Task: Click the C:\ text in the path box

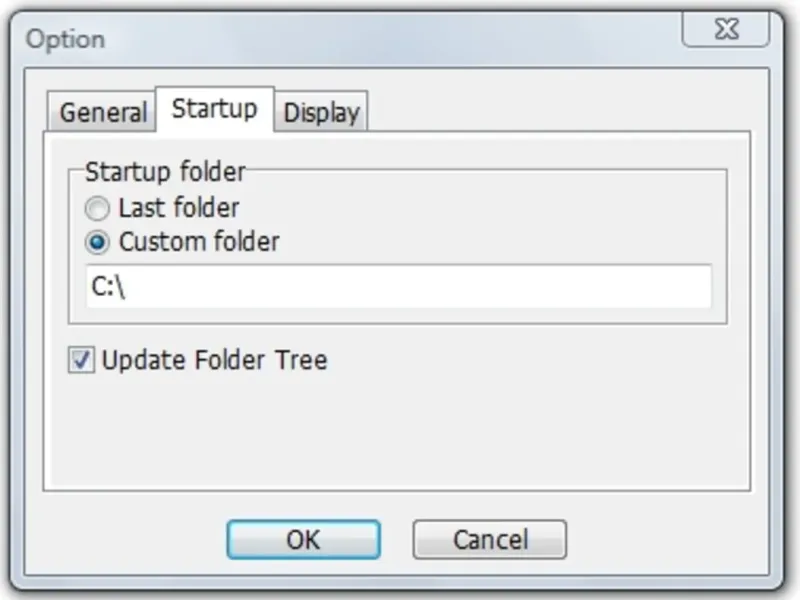Action: pos(108,286)
